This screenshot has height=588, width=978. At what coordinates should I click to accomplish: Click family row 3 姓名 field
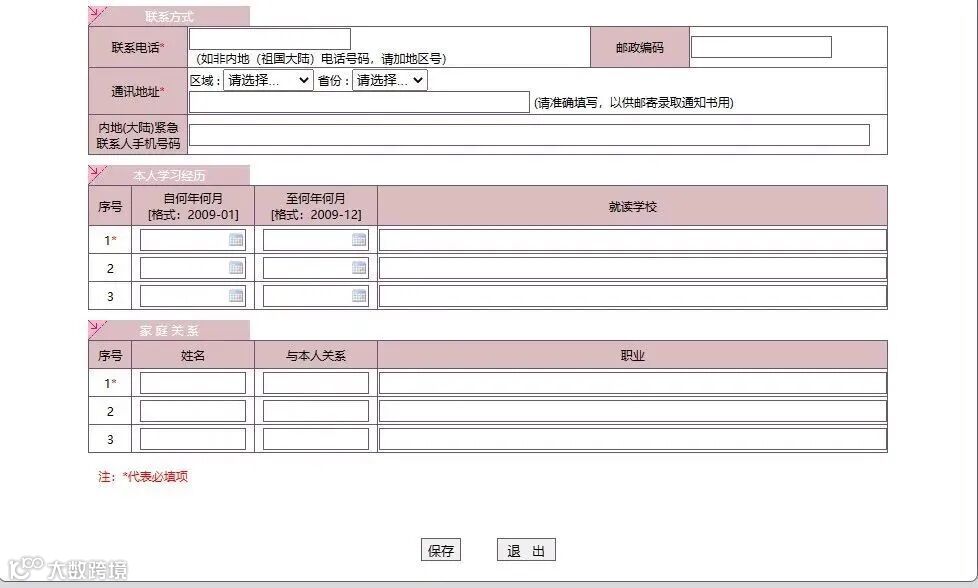tap(193, 439)
